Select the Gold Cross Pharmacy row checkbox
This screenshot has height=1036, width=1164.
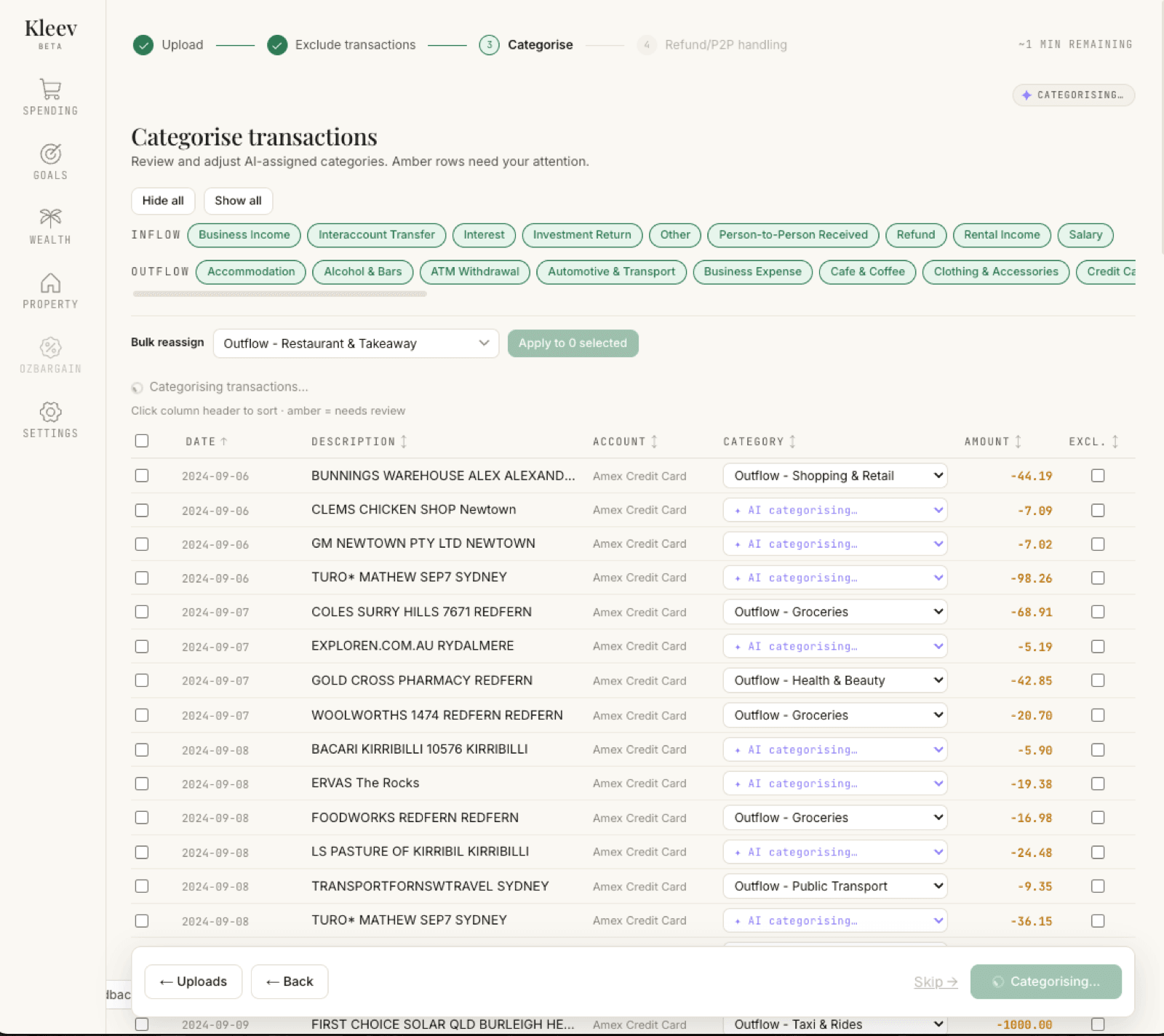[142, 680]
